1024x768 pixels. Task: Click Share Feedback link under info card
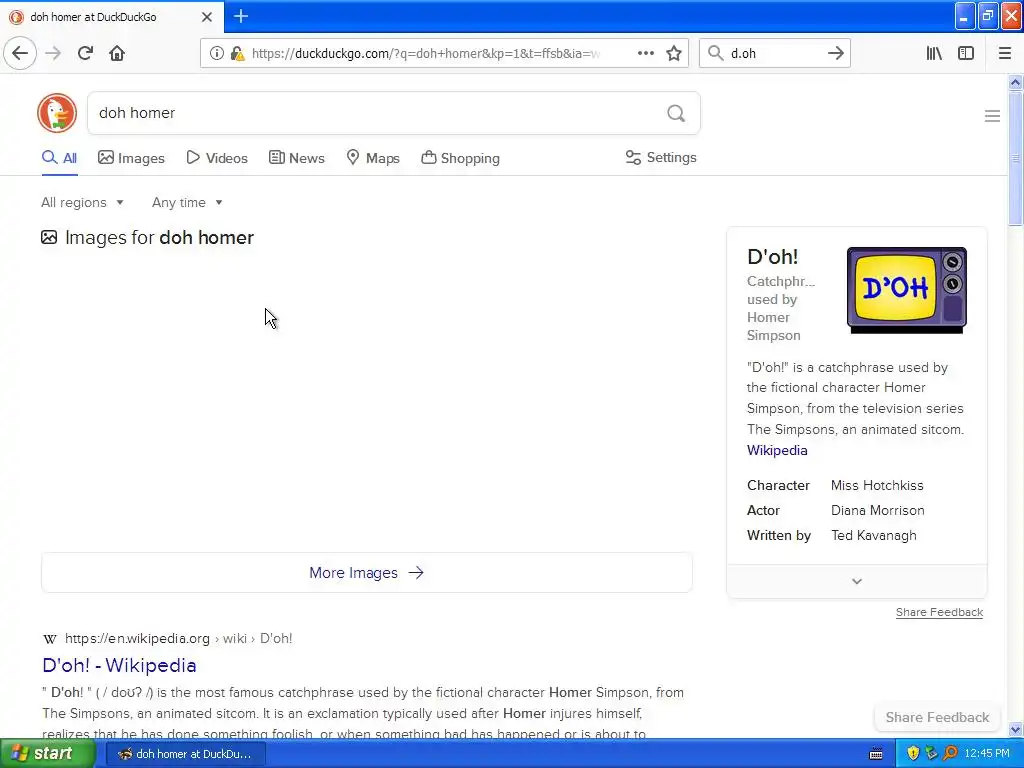[x=939, y=612]
